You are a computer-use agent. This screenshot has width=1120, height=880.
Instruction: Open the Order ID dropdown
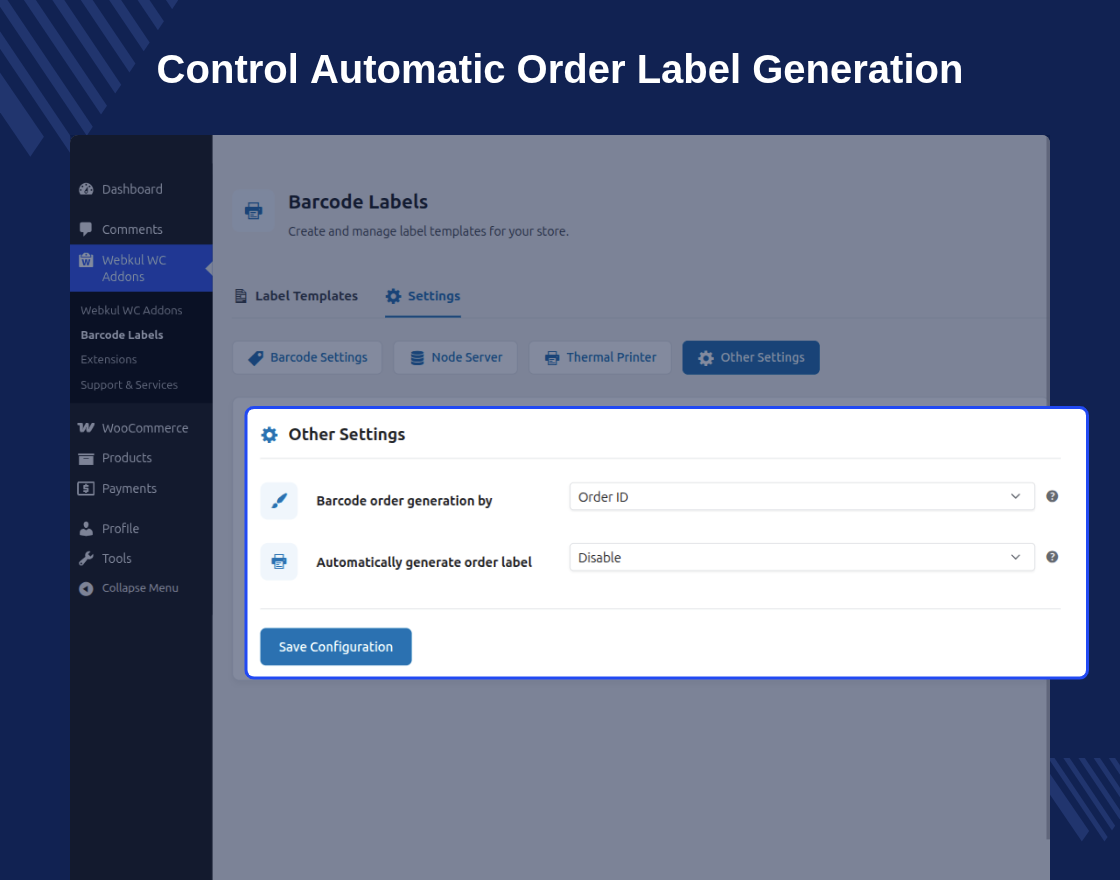[802, 497]
